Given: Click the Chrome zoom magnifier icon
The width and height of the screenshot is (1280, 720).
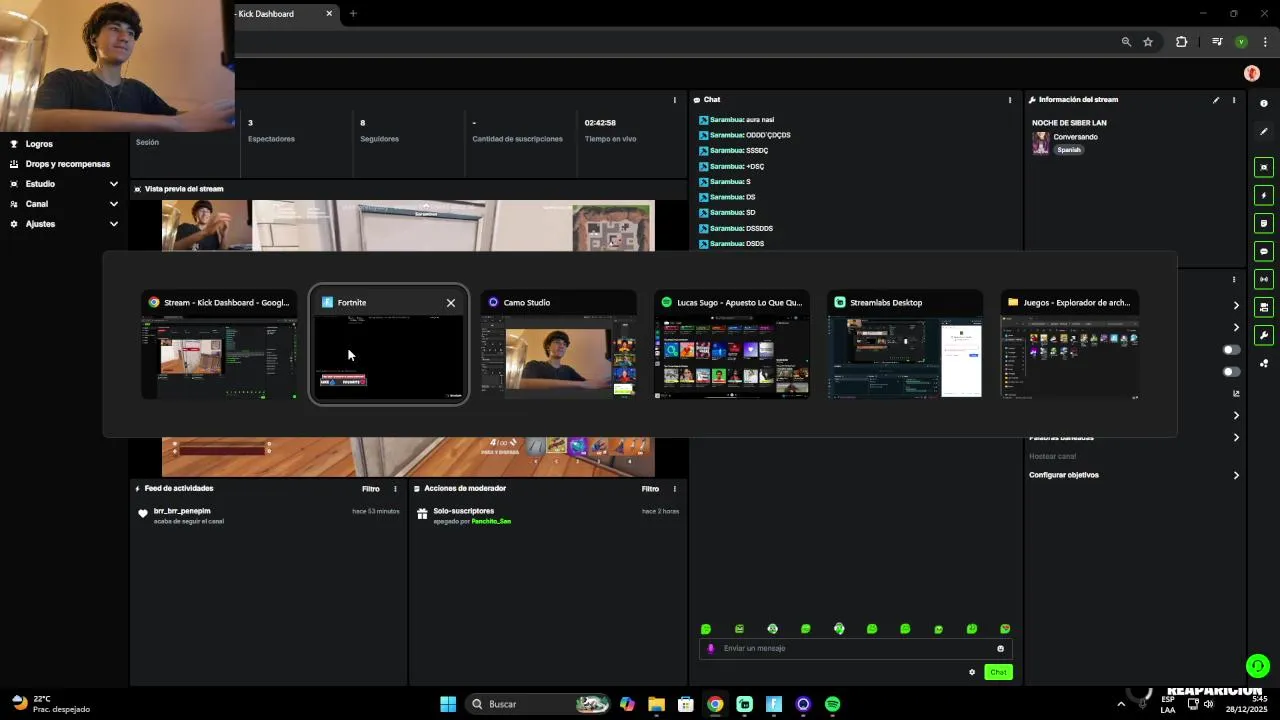Looking at the screenshot, I should [1126, 42].
